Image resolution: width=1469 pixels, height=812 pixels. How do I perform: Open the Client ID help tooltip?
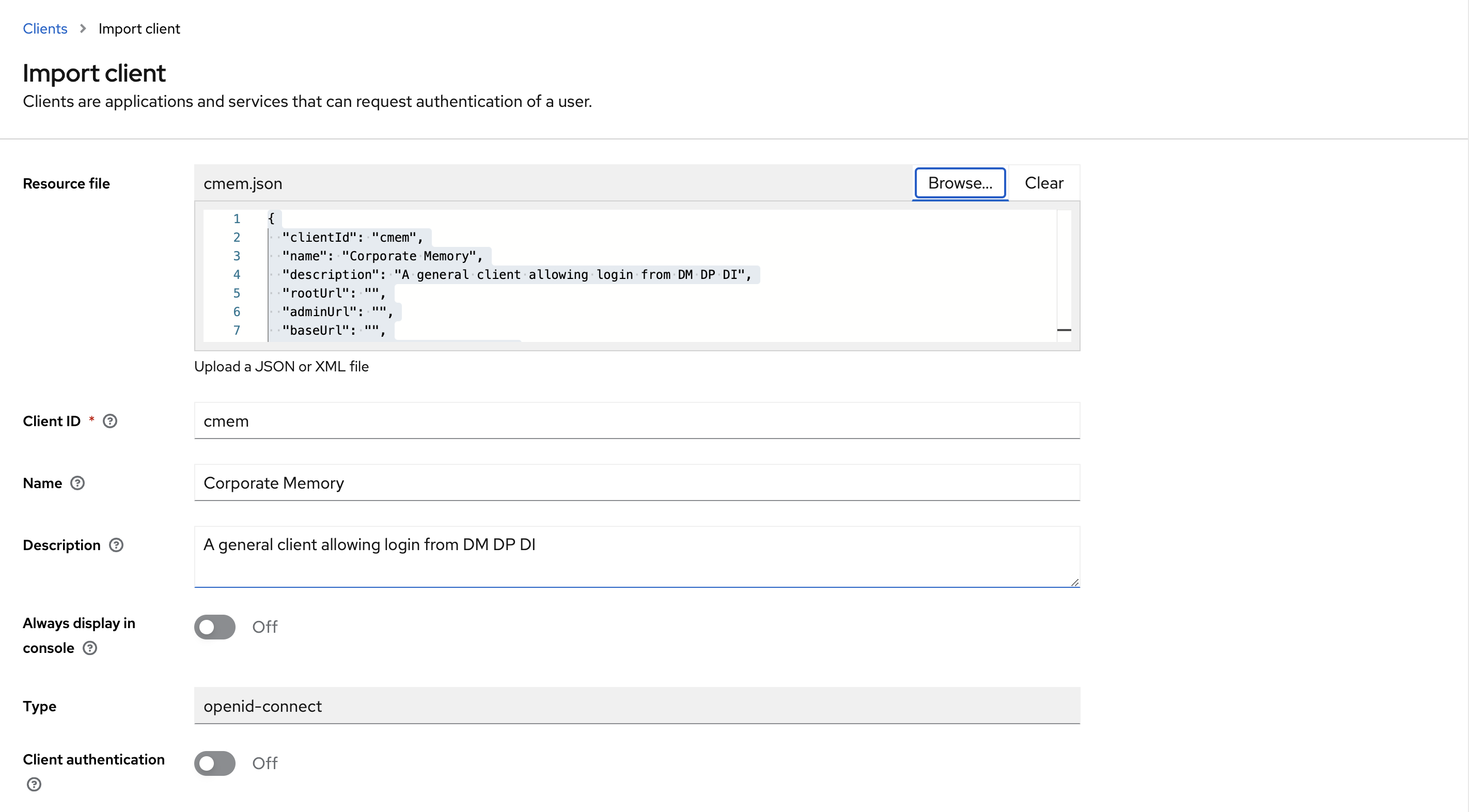point(110,421)
